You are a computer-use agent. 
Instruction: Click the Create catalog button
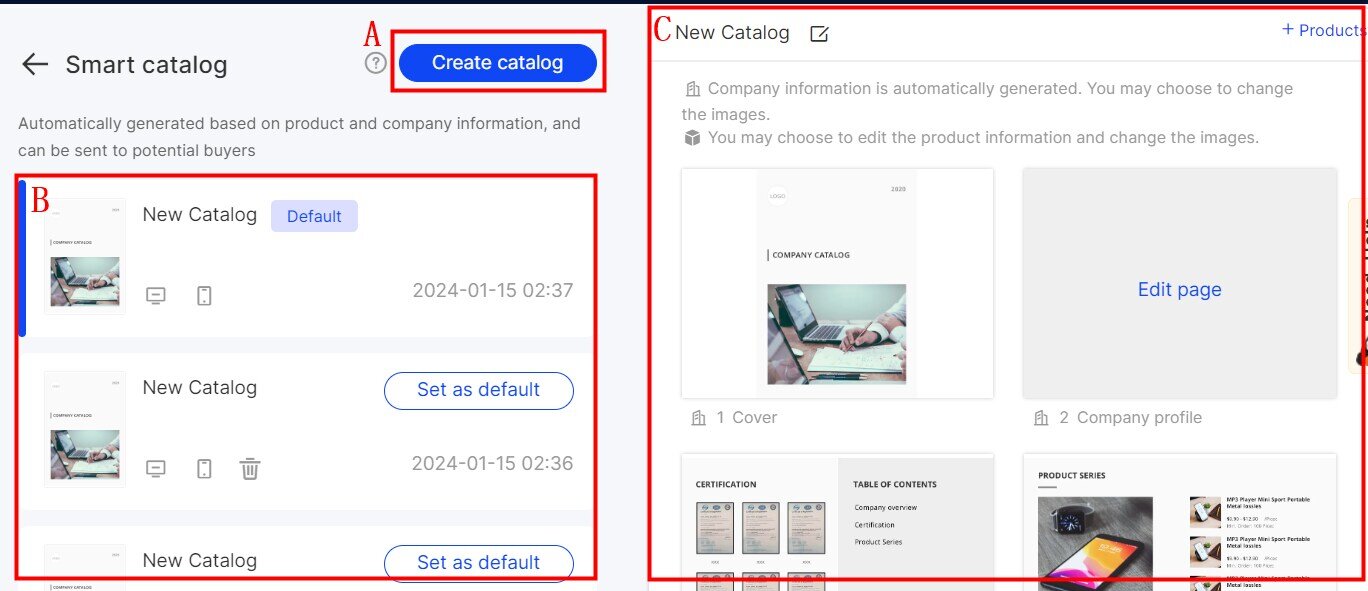click(497, 63)
